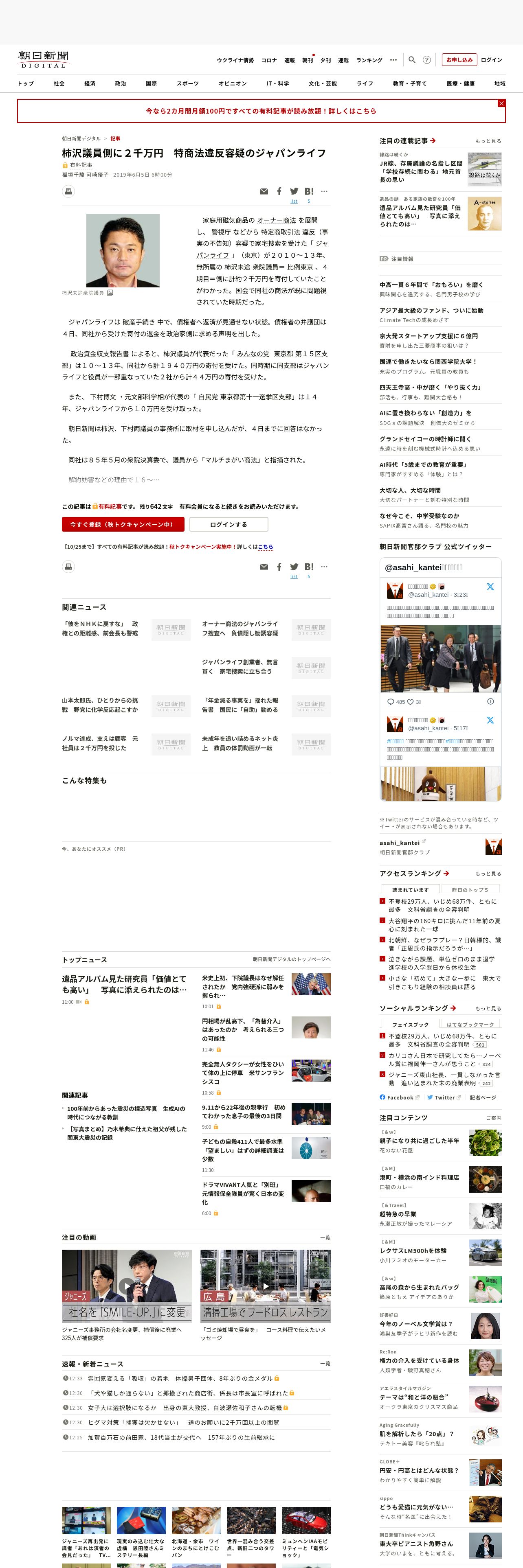
Task: Click the X logo on first tweet
Action: coord(490,587)
